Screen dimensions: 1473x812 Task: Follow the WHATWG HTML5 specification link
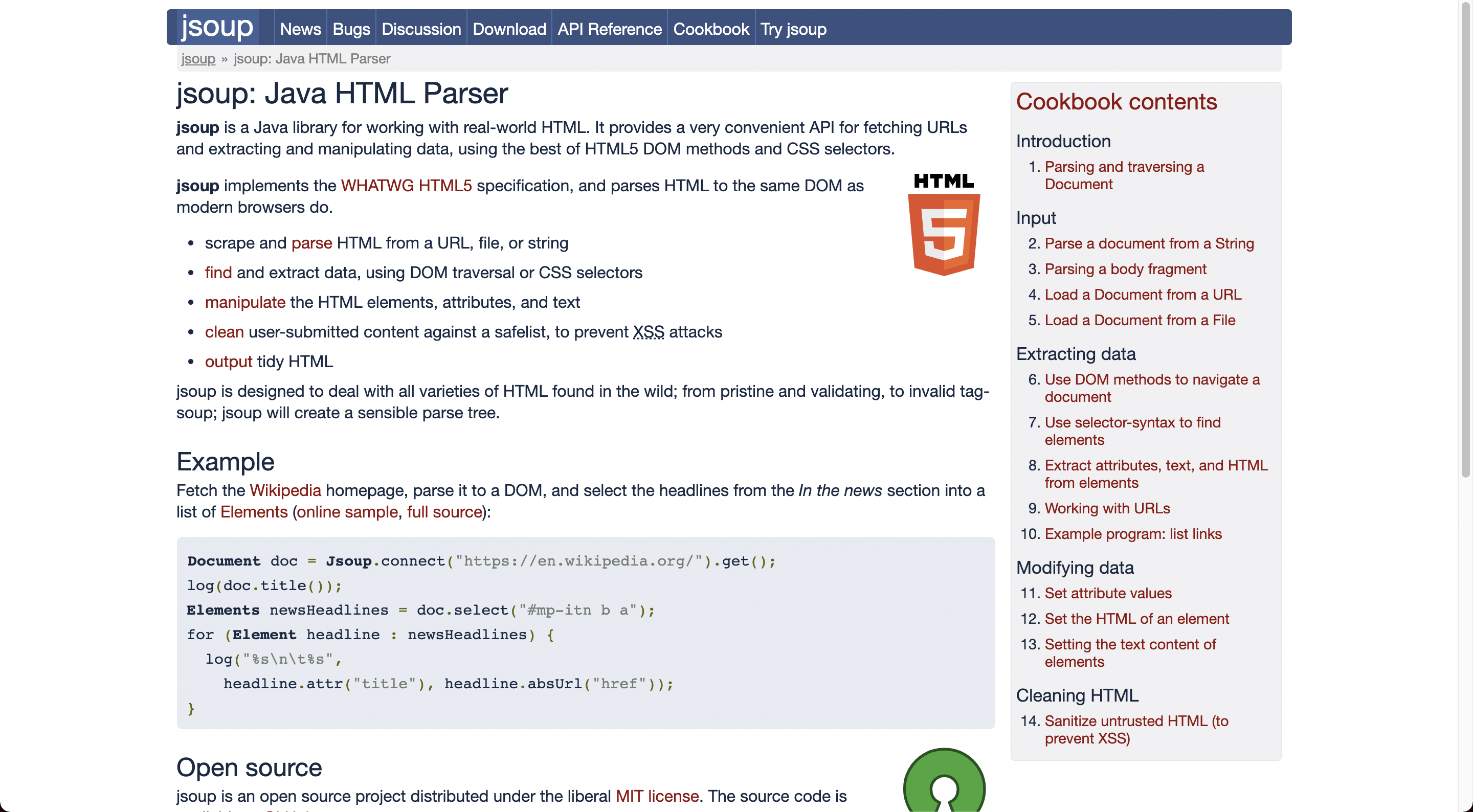click(x=406, y=186)
